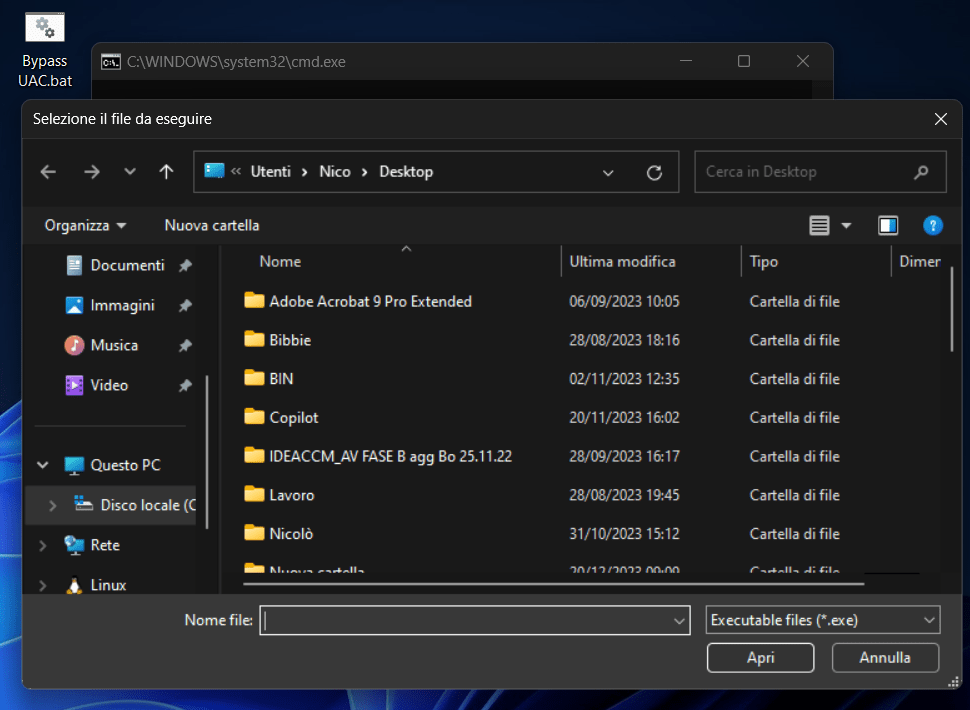Select the Copilot folder

tap(294, 417)
